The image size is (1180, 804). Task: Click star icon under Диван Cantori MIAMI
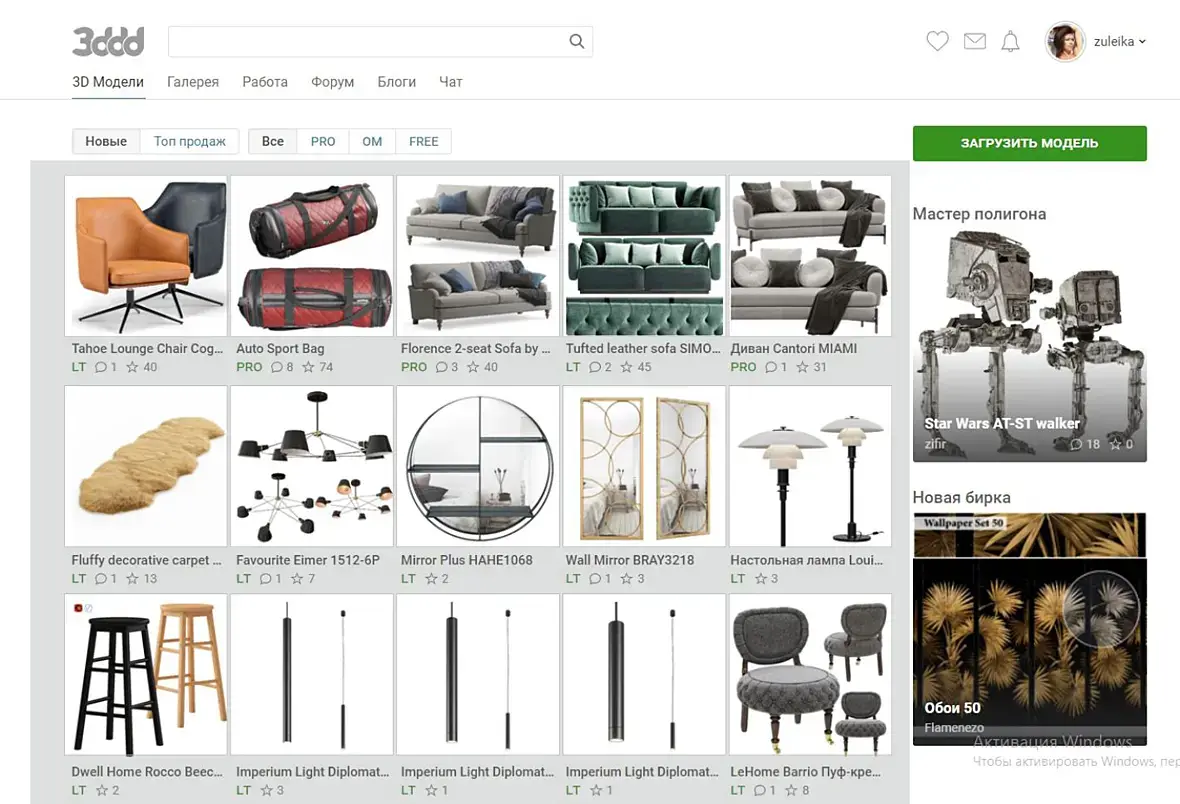[x=802, y=367]
